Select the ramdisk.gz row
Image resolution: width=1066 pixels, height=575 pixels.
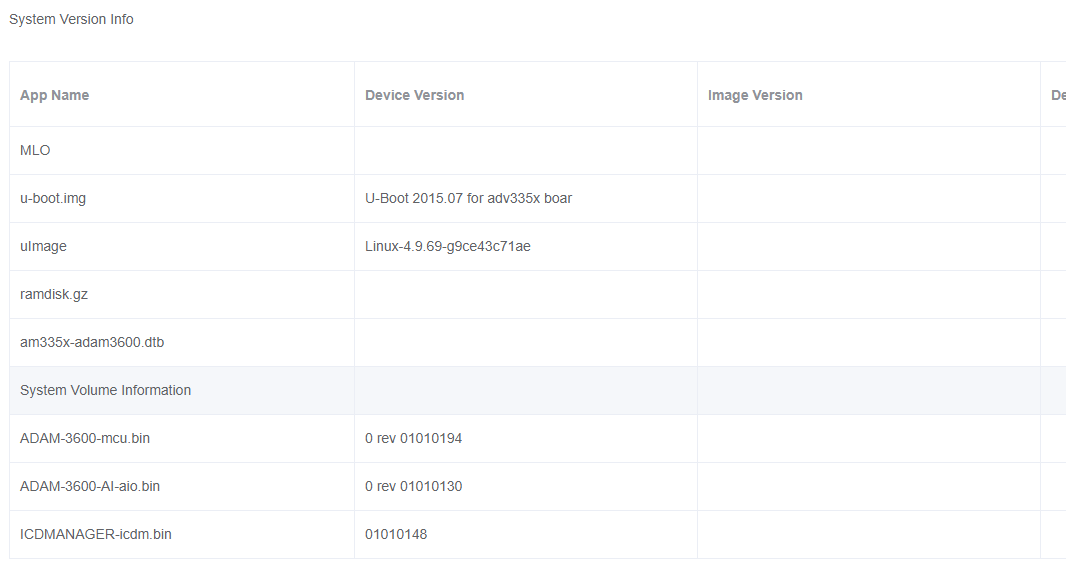[x=54, y=294]
